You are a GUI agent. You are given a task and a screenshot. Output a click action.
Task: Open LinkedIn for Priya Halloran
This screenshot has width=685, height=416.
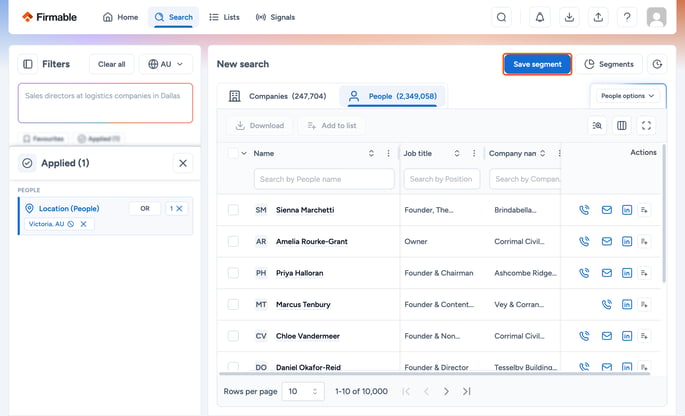point(627,273)
